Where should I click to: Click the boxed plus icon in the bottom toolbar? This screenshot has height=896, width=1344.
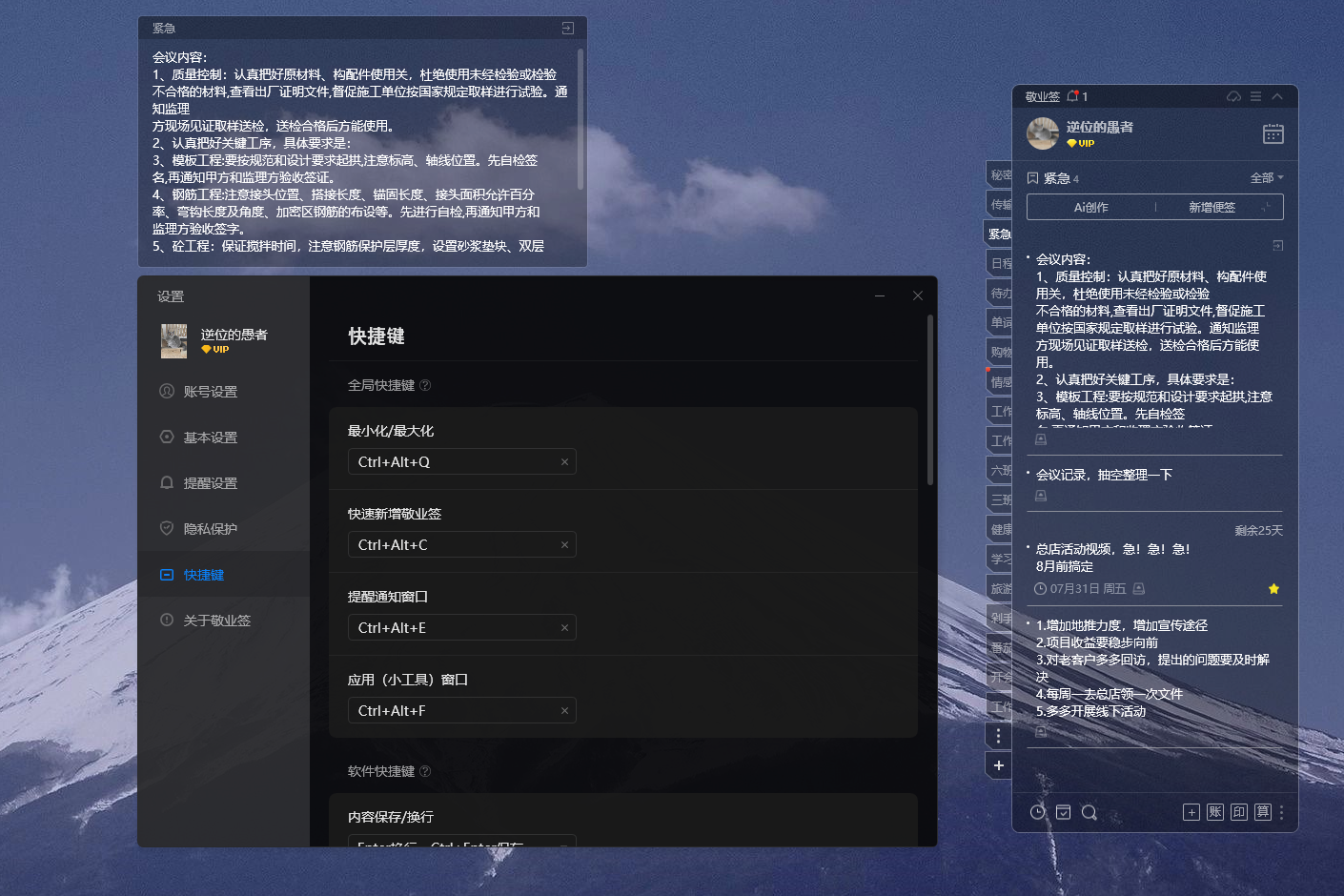pyautogui.click(x=1191, y=812)
